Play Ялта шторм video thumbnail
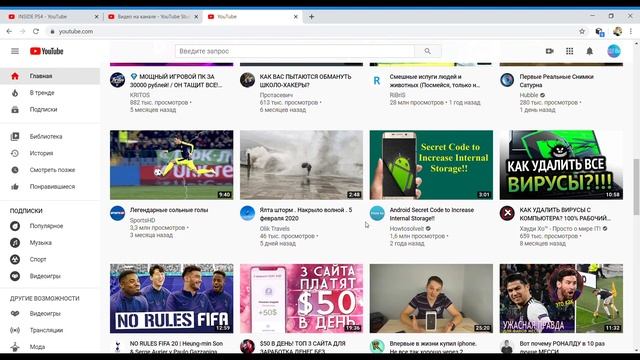 click(x=301, y=165)
